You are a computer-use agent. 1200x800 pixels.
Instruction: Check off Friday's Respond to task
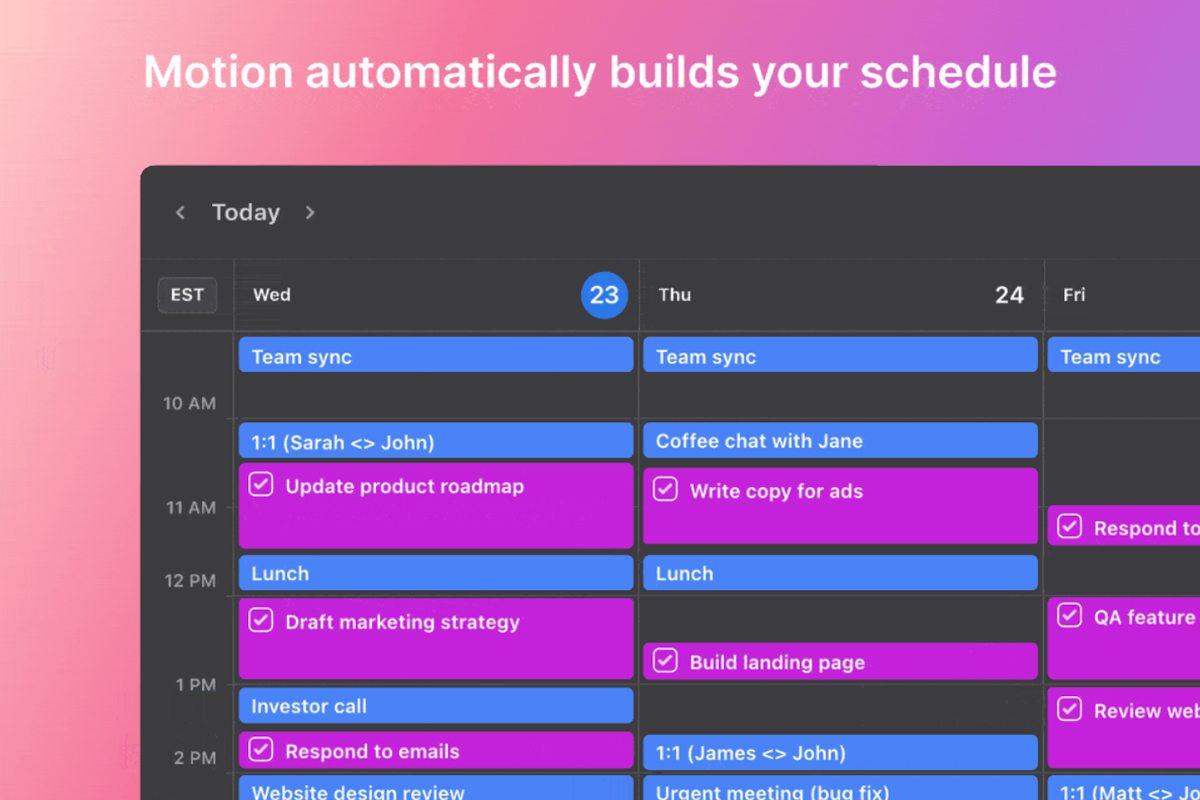click(1070, 525)
